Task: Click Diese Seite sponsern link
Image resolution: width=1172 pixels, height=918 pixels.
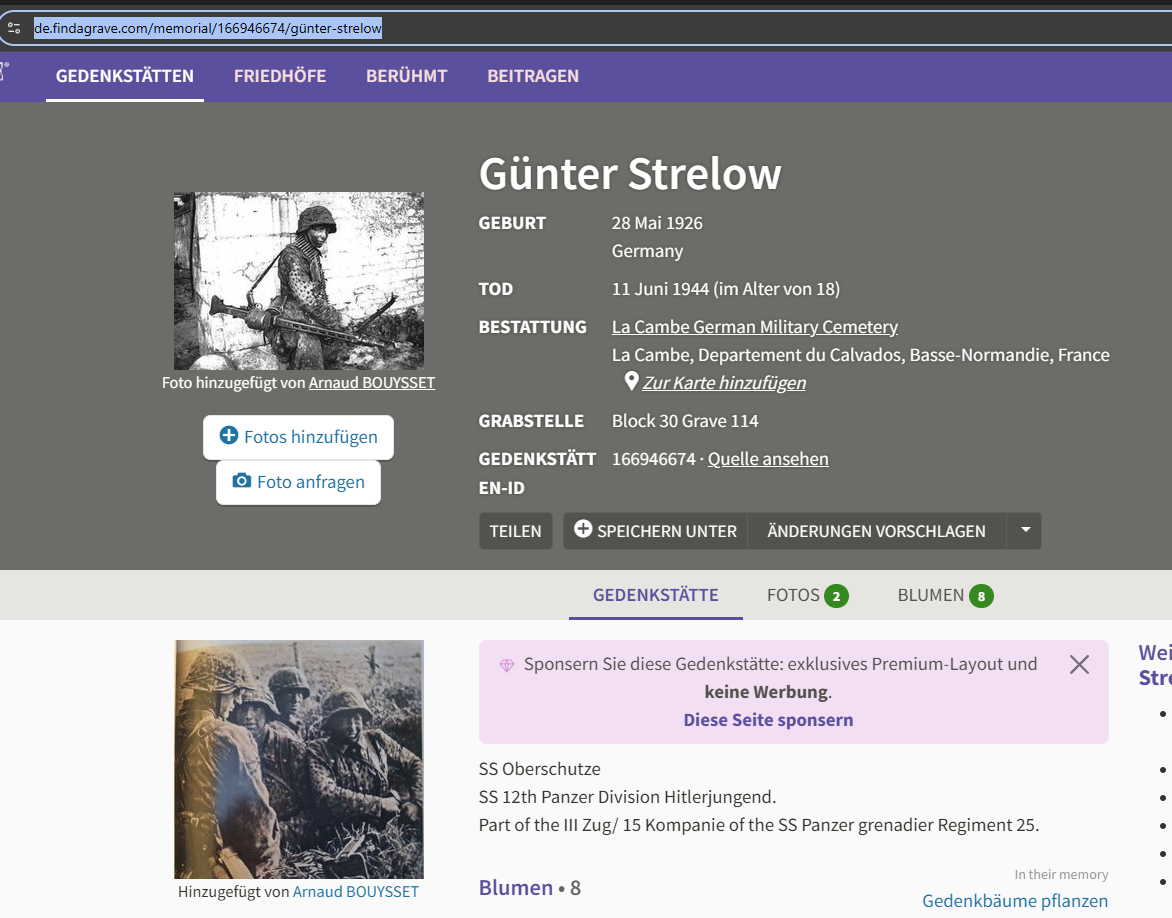Action: 768,720
